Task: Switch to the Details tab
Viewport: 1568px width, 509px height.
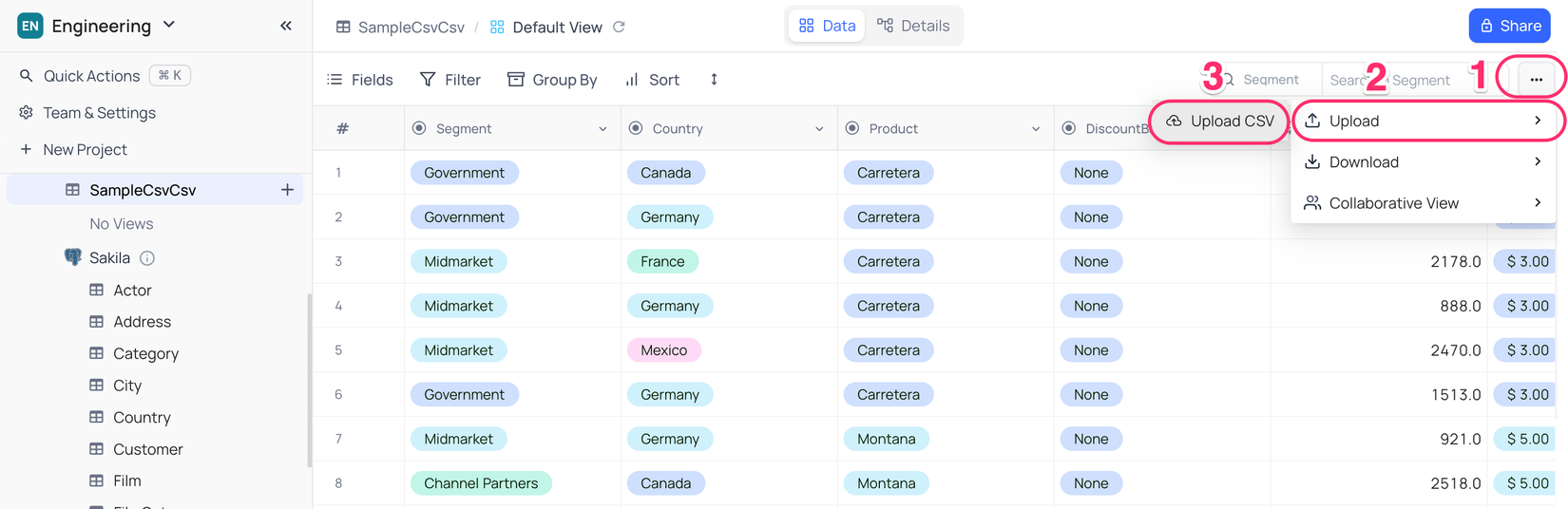Action: coord(913,26)
